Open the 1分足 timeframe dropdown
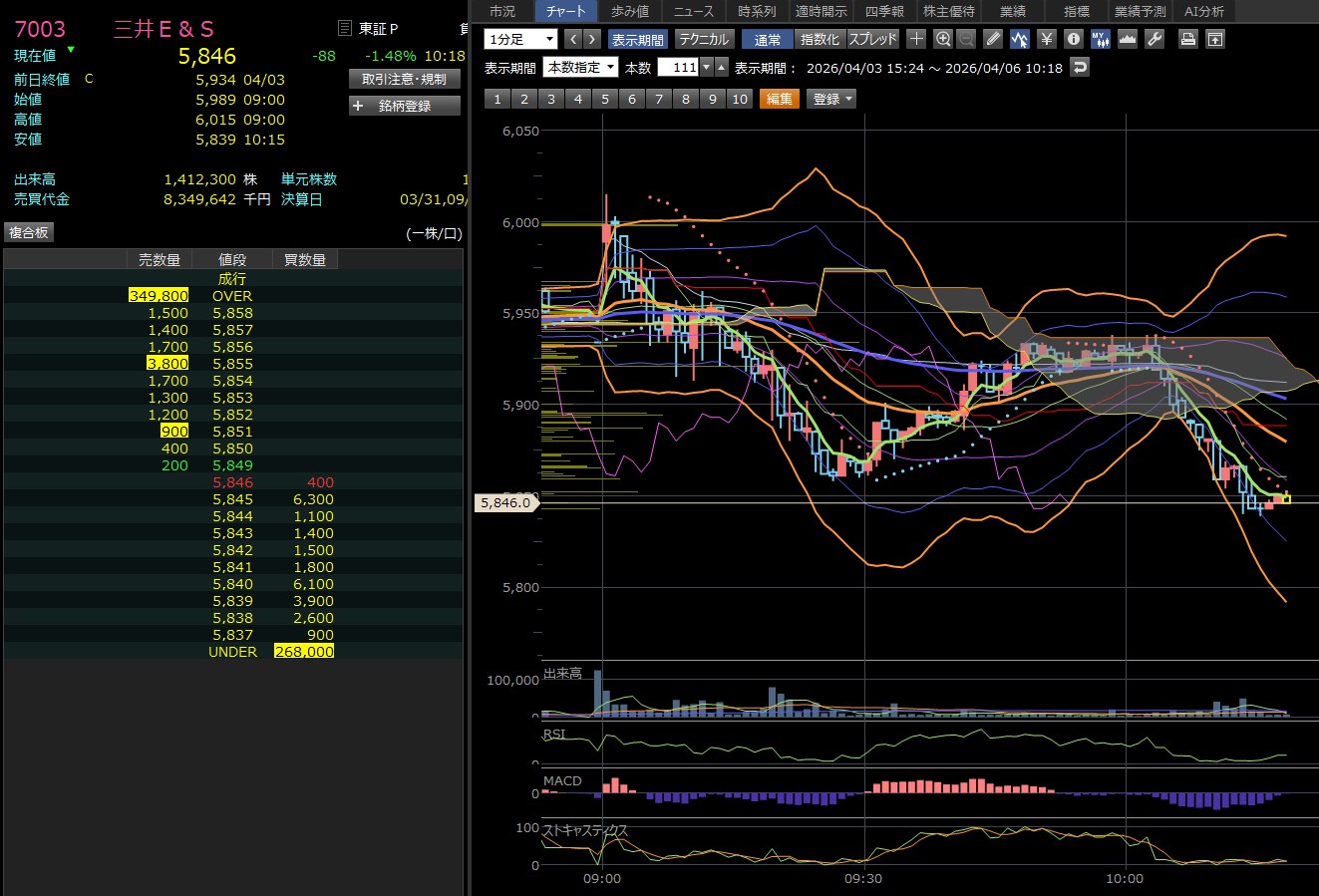This screenshot has width=1319, height=896. (520, 39)
